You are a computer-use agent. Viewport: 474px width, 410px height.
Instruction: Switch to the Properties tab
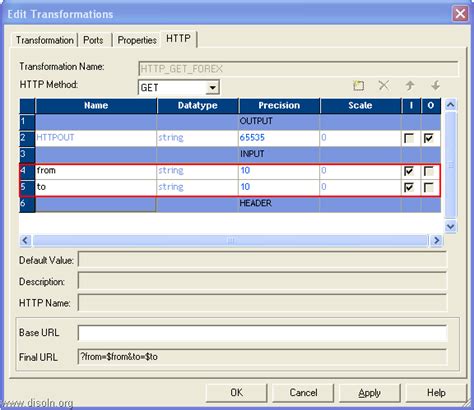tap(137, 40)
